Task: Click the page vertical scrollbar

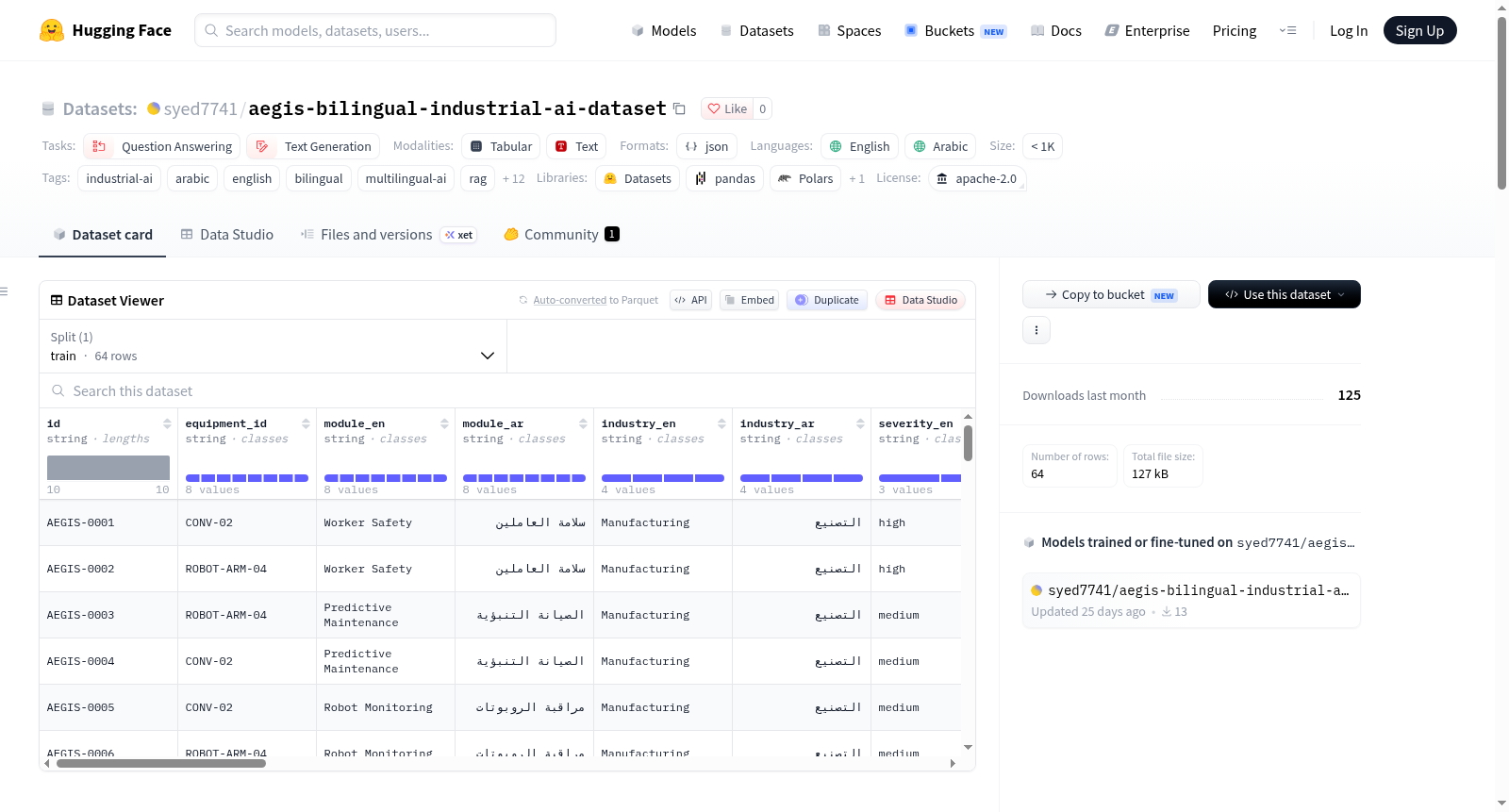Action: 1501,104
